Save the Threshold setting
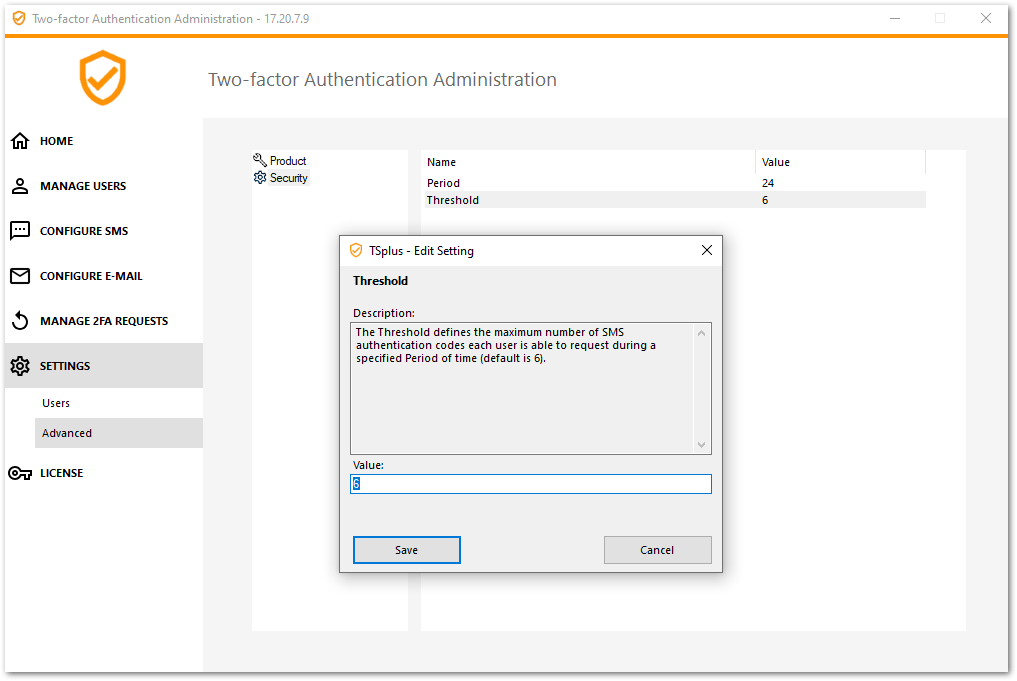 (x=406, y=549)
